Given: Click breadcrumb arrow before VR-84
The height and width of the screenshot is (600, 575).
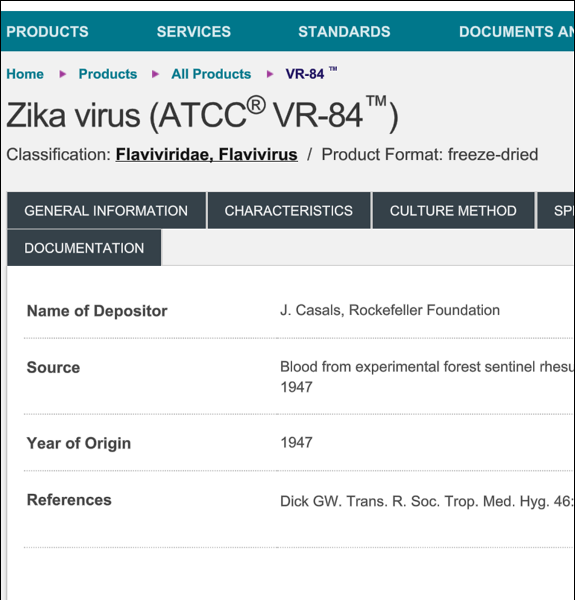Looking at the screenshot, I should point(270,74).
